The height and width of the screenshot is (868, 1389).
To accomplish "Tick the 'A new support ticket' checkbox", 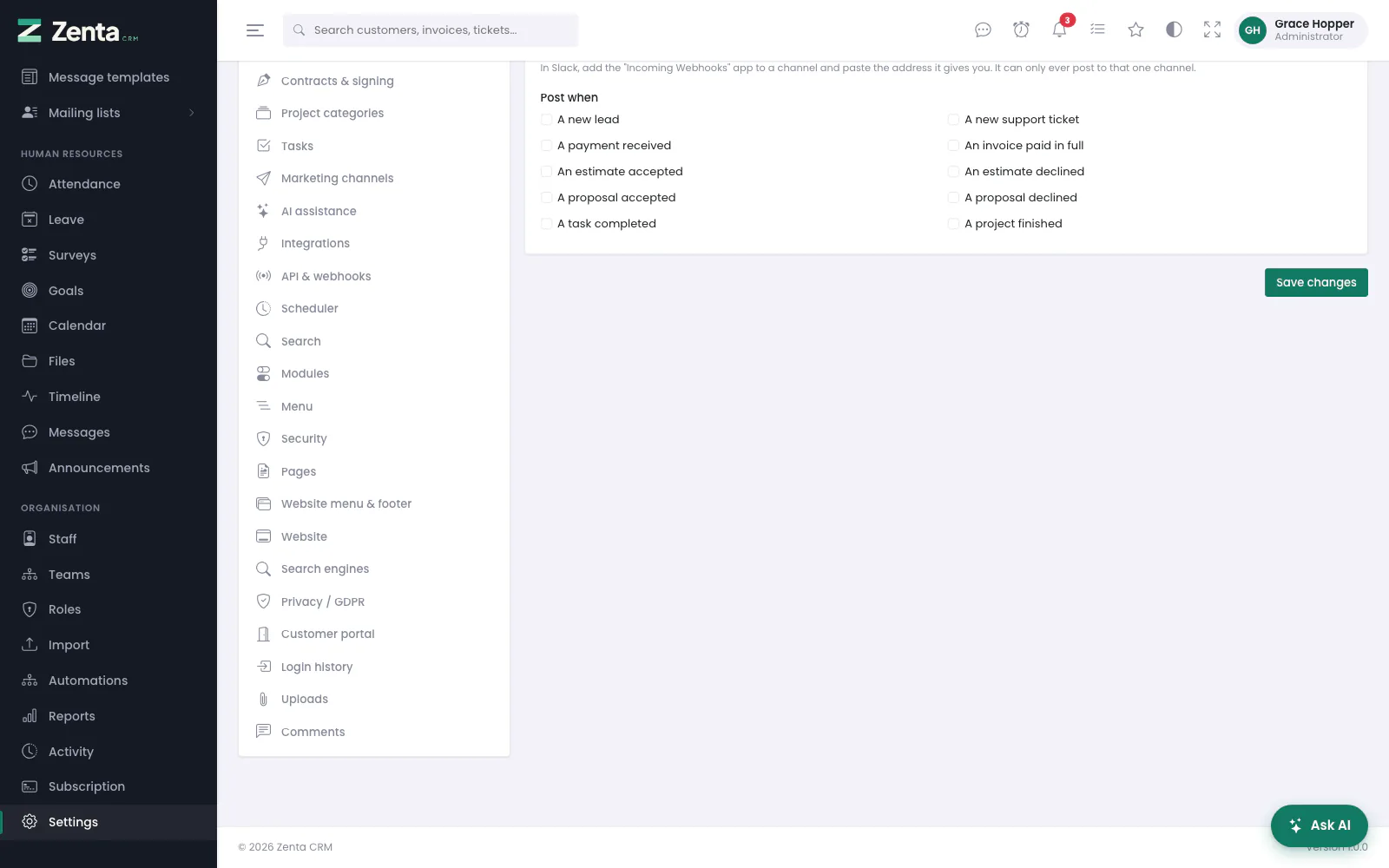I will pyautogui.click(x=953, y=120).
